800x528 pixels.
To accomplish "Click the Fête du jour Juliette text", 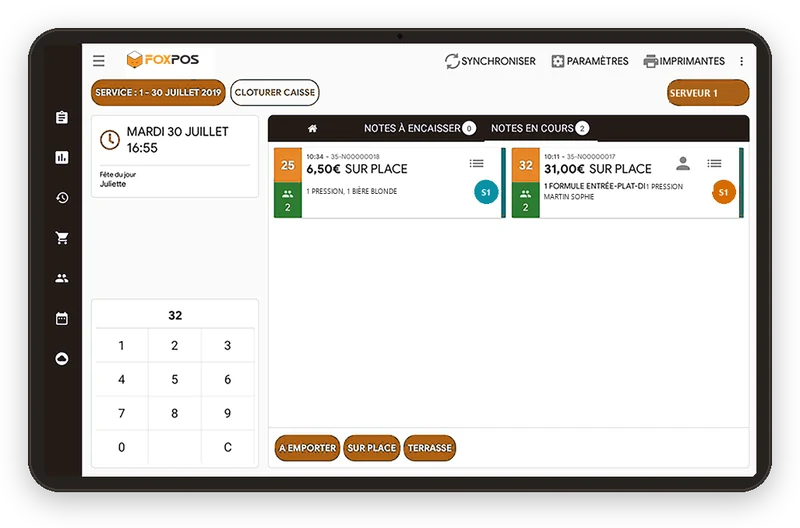I will pyautogui.click(x=118, y=179).
